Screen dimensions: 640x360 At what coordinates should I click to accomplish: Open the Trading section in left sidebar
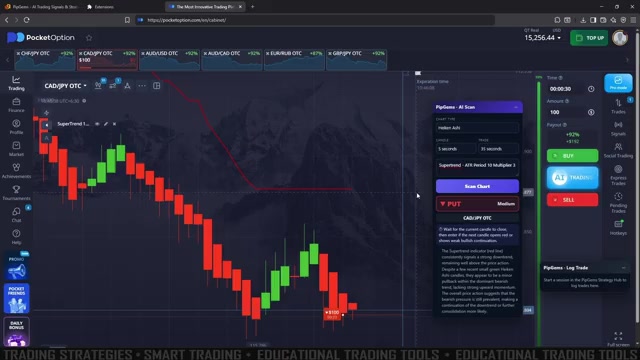pos(16,83)
